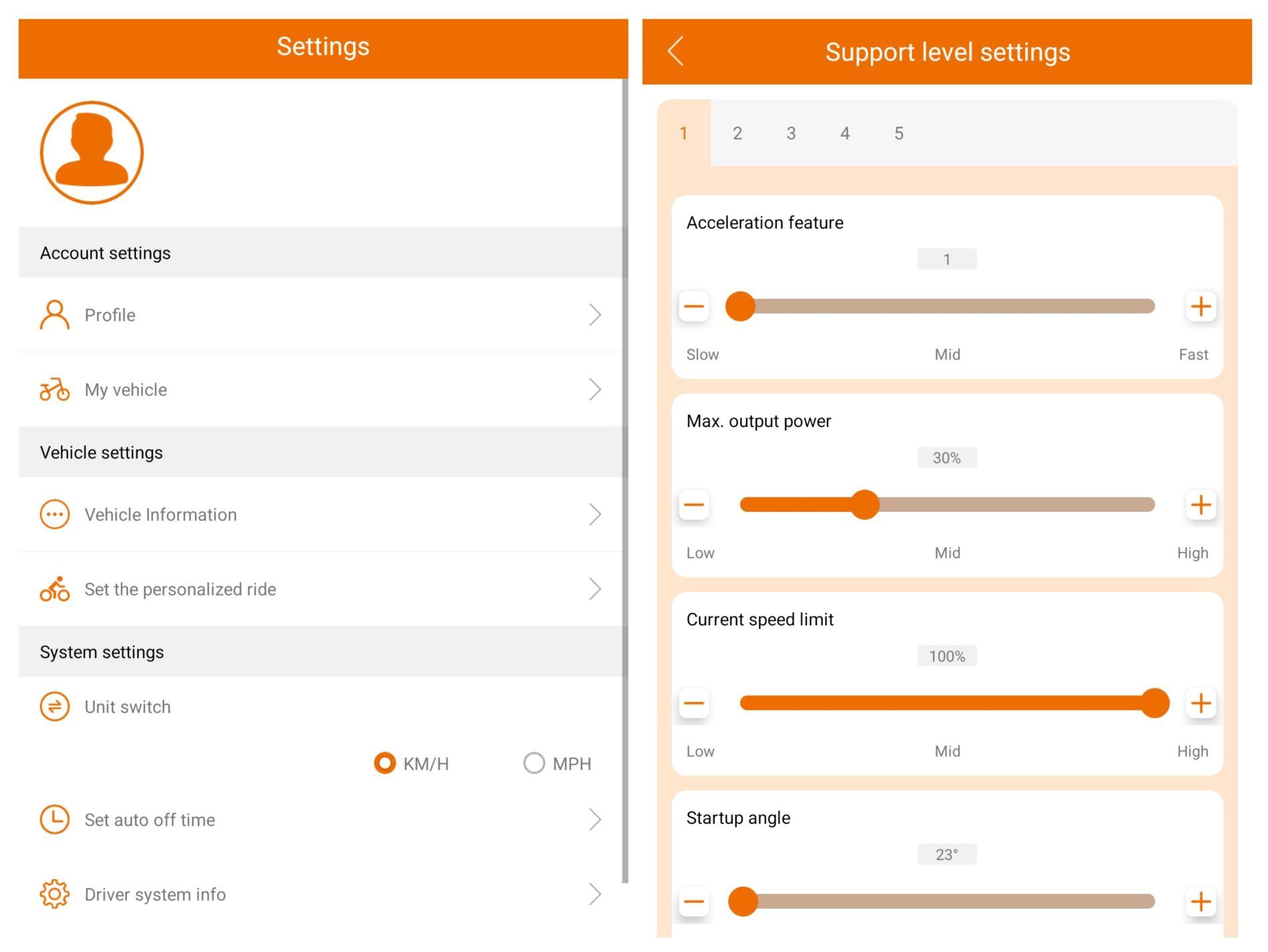Switch to support level tab 3

pyautogui.click(x=791, y=133)
